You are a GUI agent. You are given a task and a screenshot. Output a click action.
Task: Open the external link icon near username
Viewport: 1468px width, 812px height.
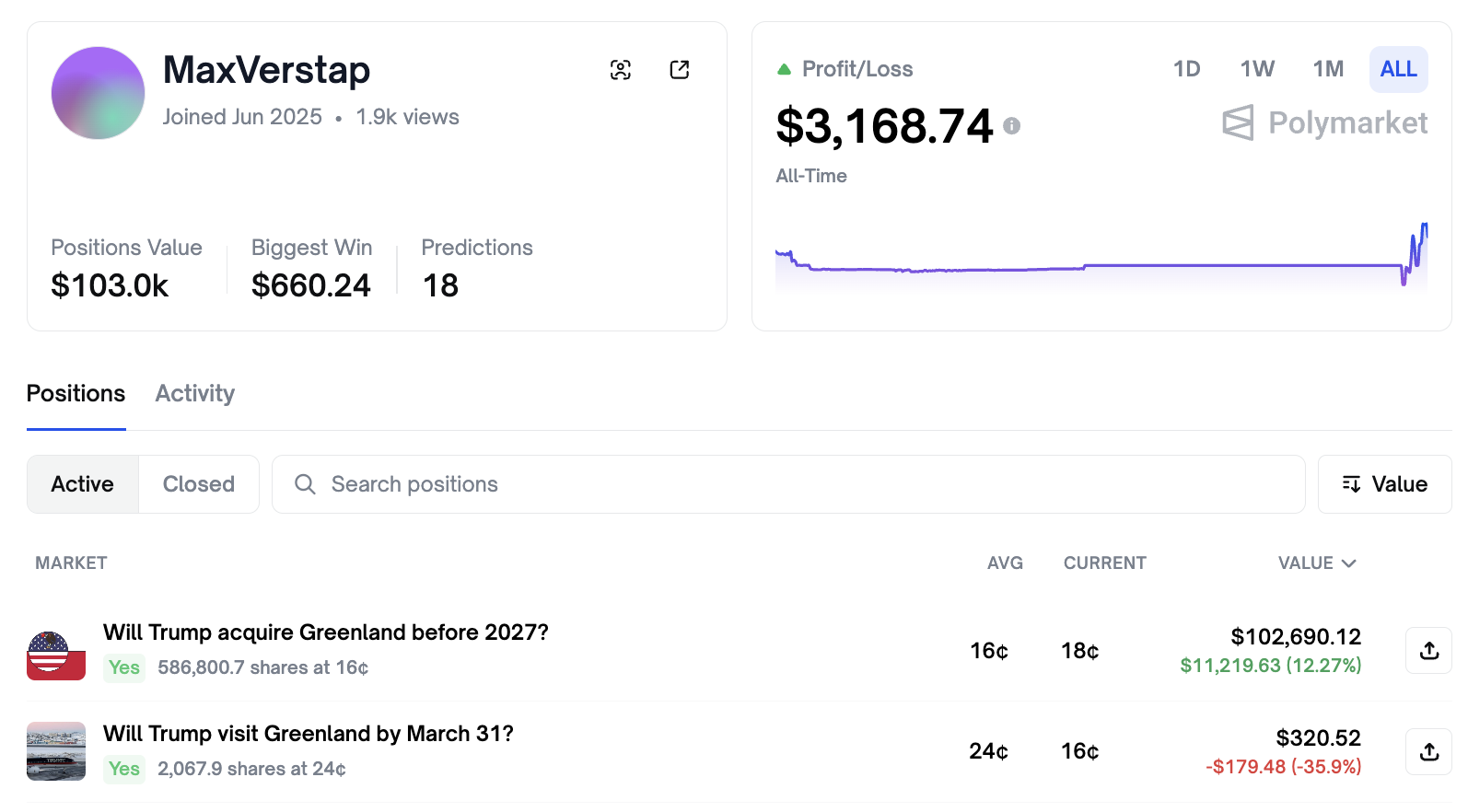[680, 70]
